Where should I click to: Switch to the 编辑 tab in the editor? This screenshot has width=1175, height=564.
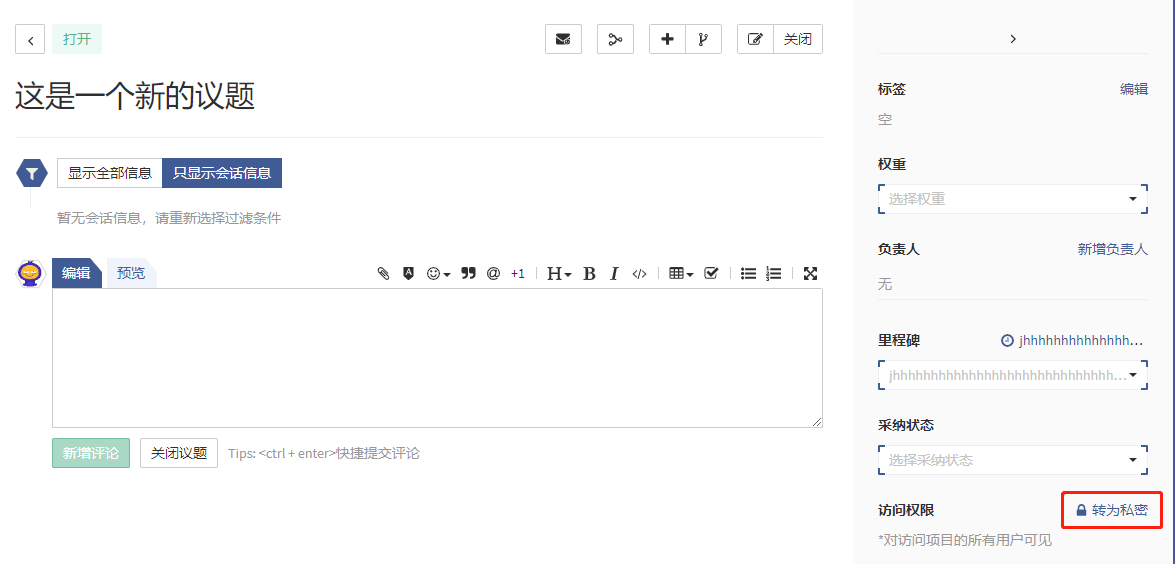tap(76, 273)
